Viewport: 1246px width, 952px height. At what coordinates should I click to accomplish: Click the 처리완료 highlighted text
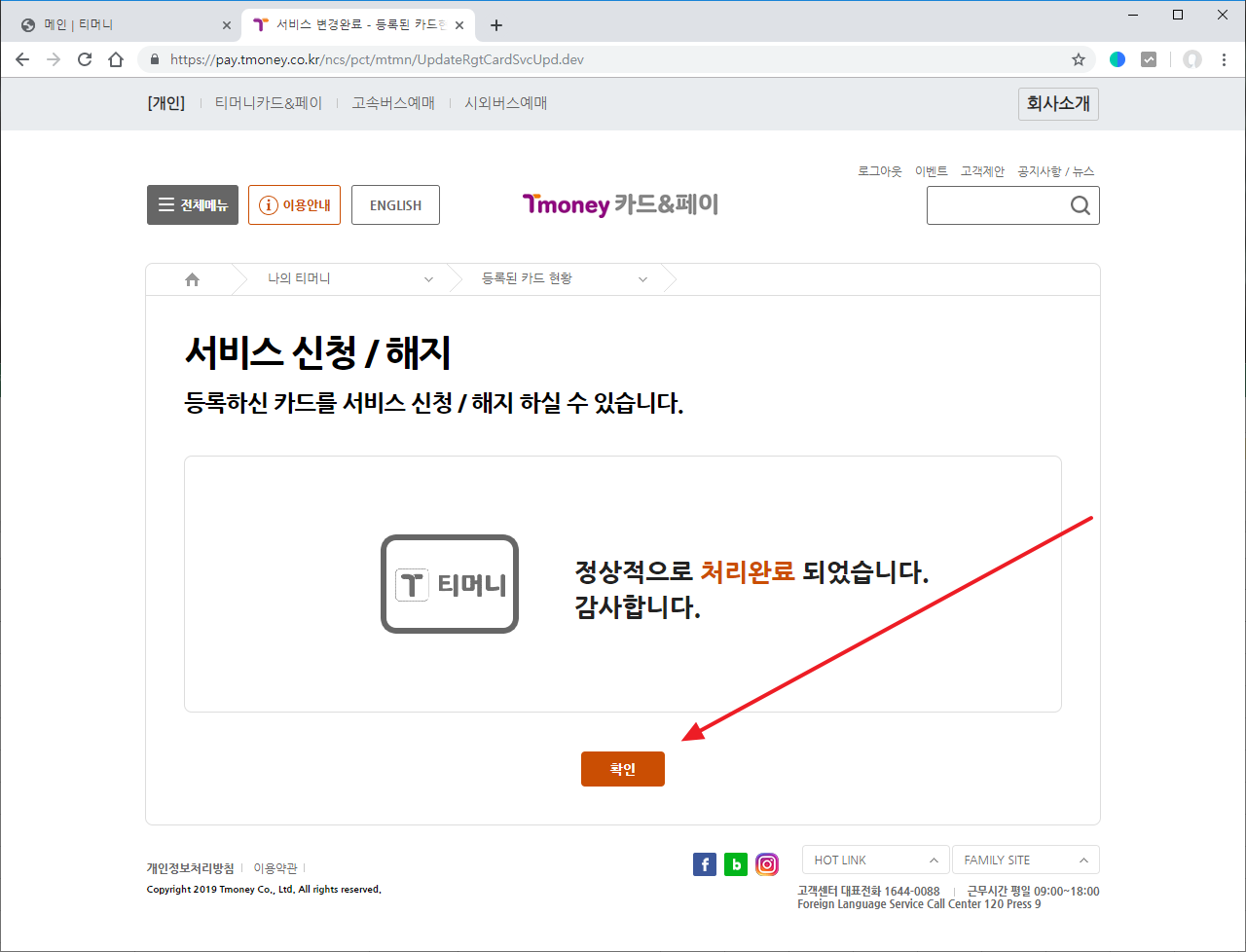(748, 571)
